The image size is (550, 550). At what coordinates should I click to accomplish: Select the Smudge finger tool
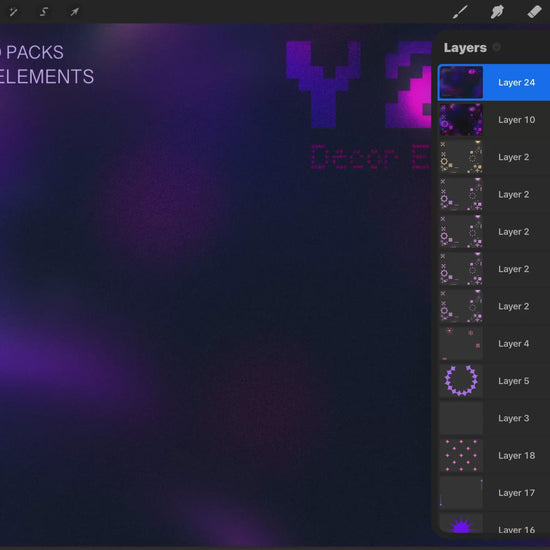[497, 12]
